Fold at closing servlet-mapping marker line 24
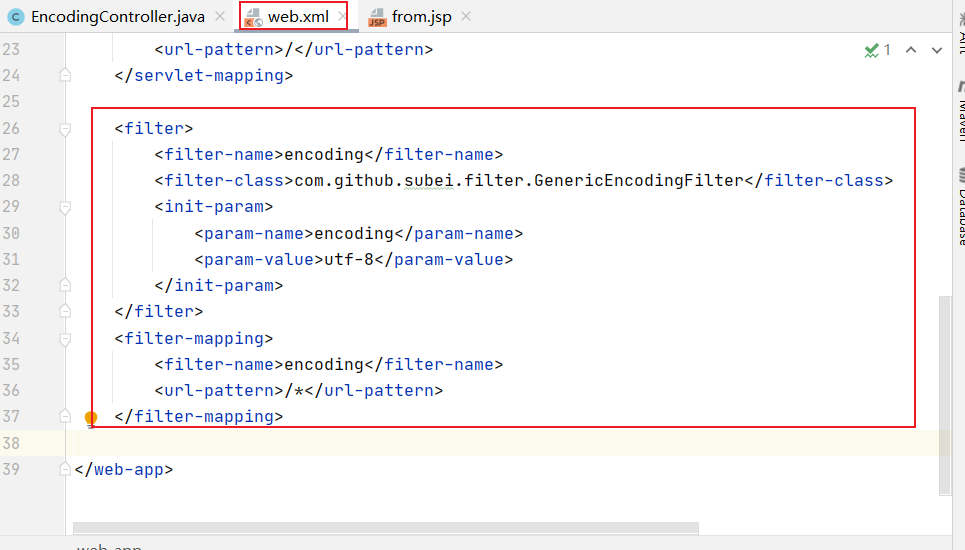 pos(65,75)
